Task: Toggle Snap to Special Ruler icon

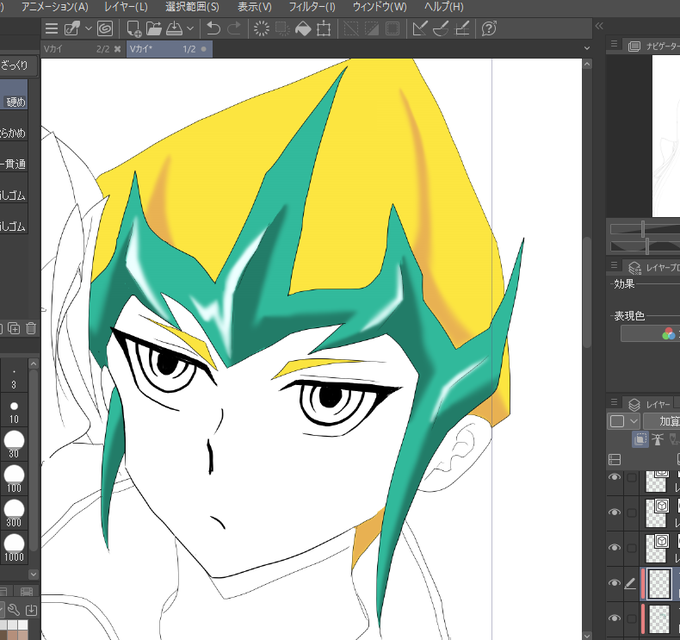Action: 441,29
